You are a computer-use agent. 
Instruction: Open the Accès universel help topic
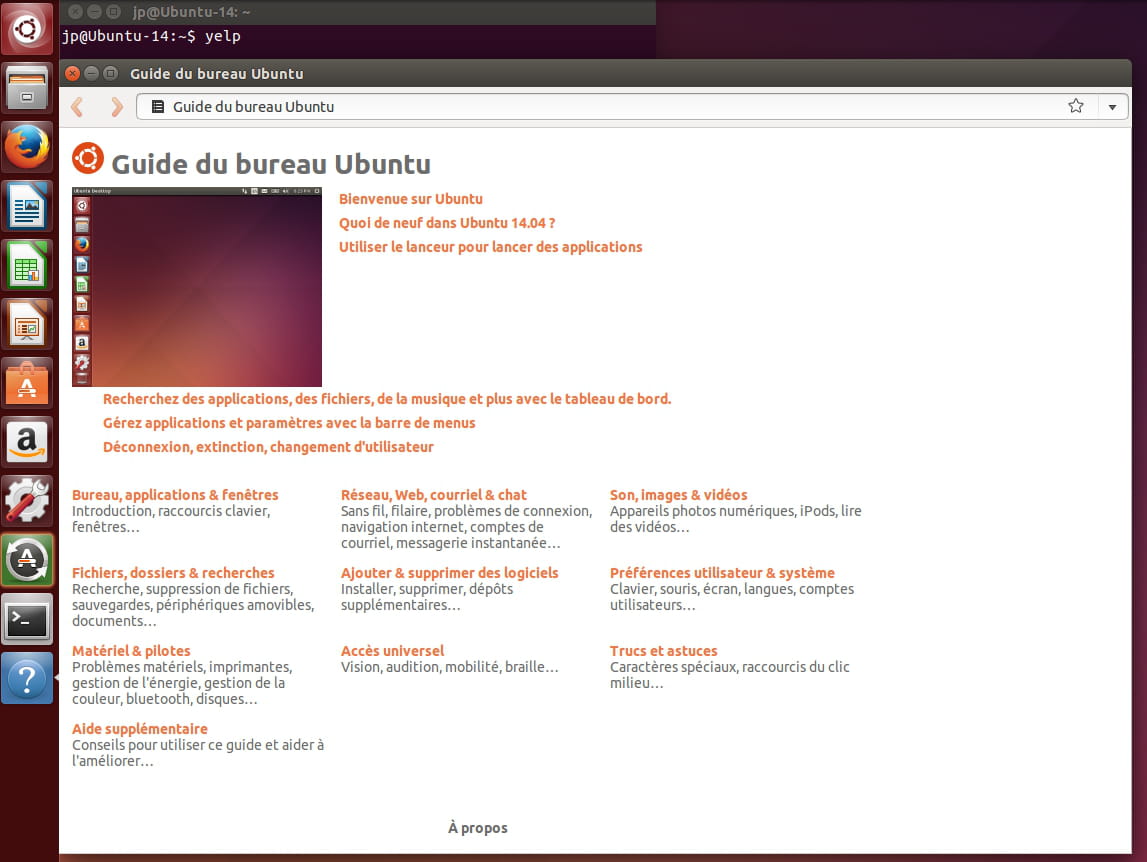click(392, 650)
